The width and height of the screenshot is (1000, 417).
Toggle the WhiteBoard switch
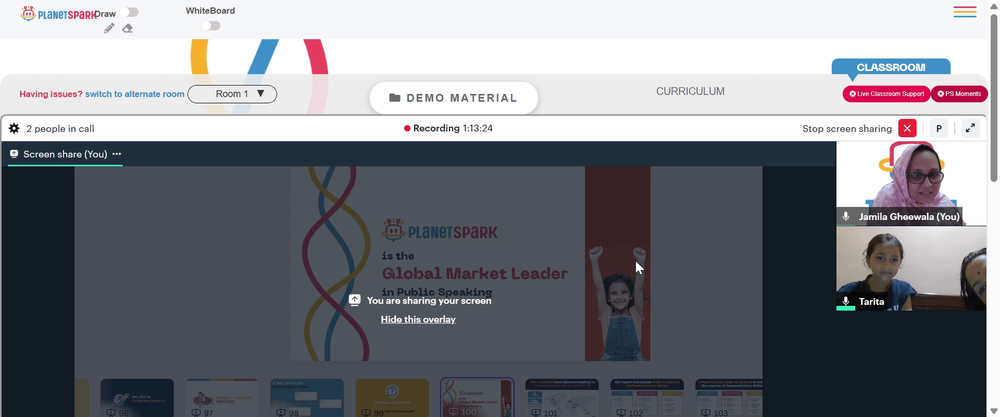(211, 26)
